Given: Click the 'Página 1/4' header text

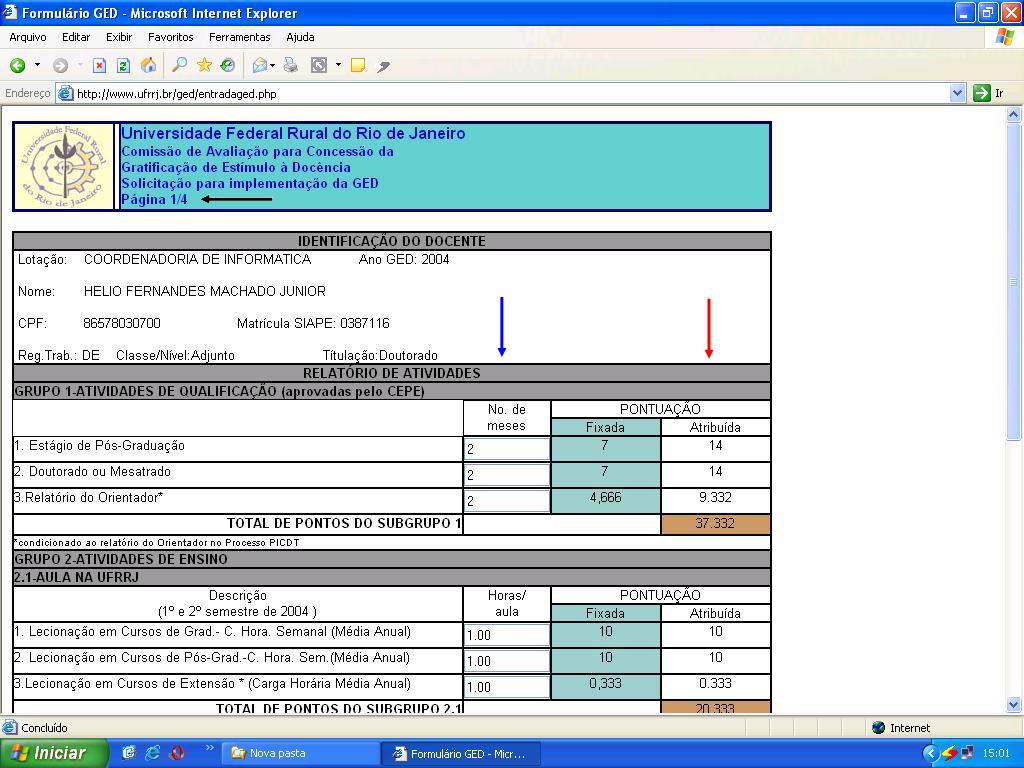Looking at the screenshot, I should [x=154, y=199].
